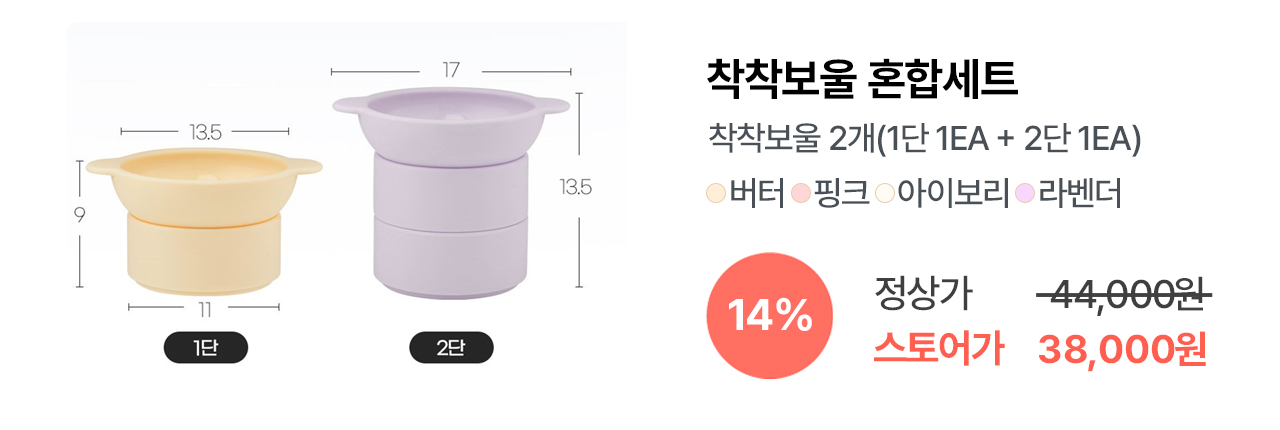Click the 2단 black label badge

[451, 348]
